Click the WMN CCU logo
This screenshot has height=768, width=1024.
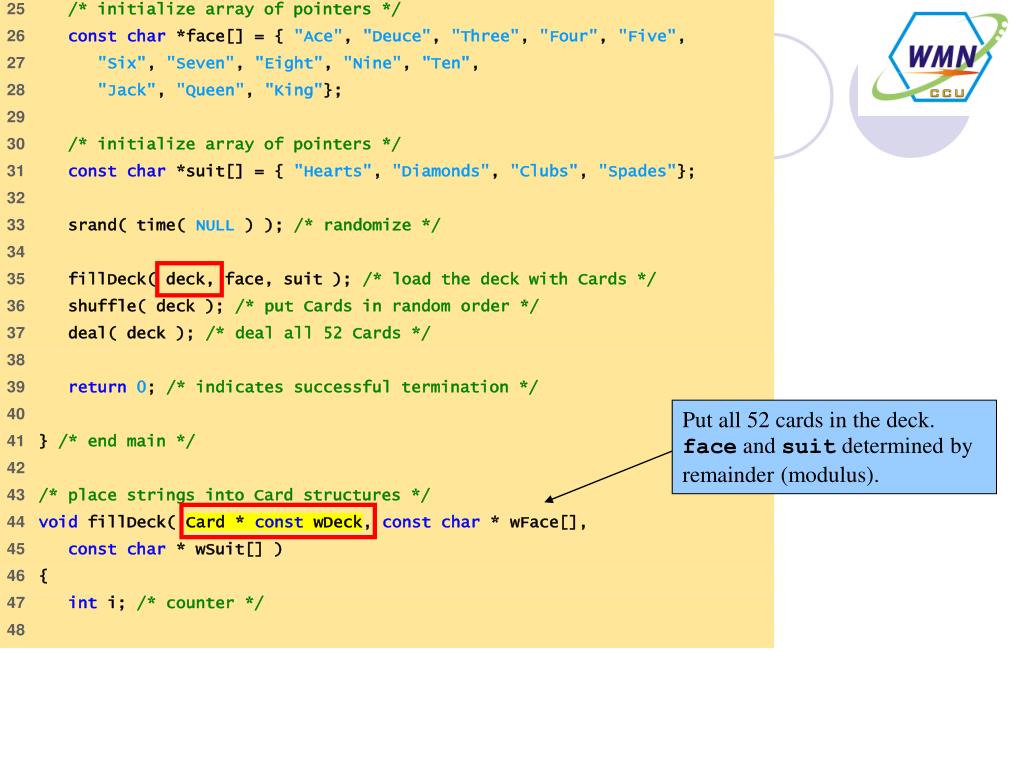pos(941,57)
